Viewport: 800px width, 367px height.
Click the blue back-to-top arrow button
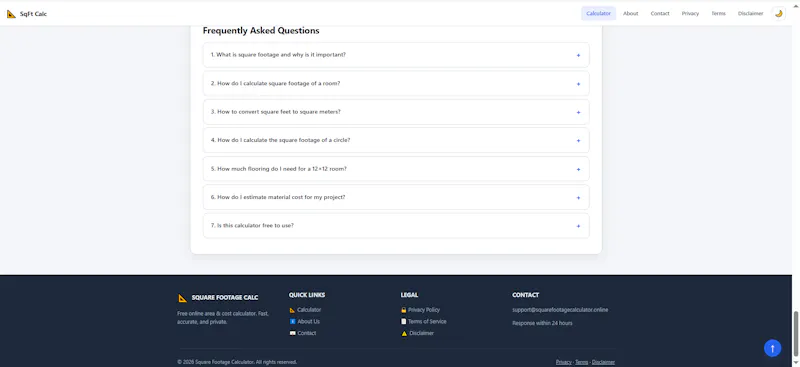tap(772, 348)
